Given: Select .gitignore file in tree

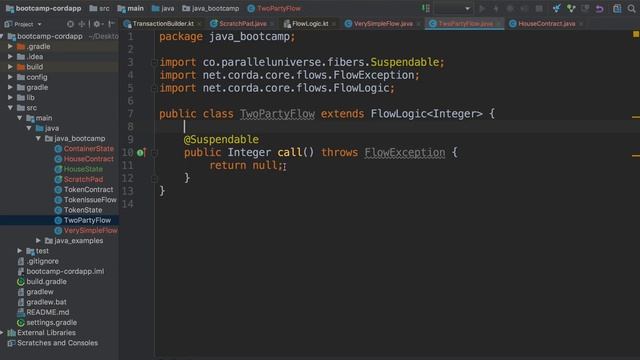Looking at the screenshot, I should pyautogui.click(x=38, y=261).
